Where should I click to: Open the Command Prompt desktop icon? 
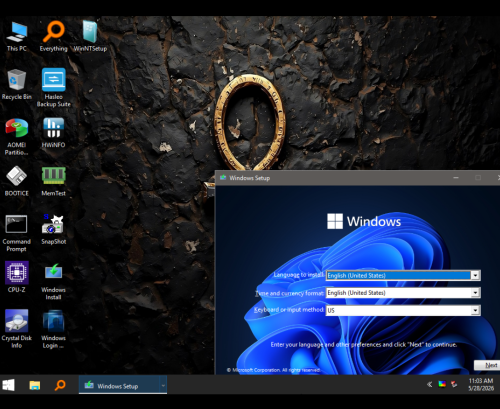pyautogui.click(x=17, y=233)
